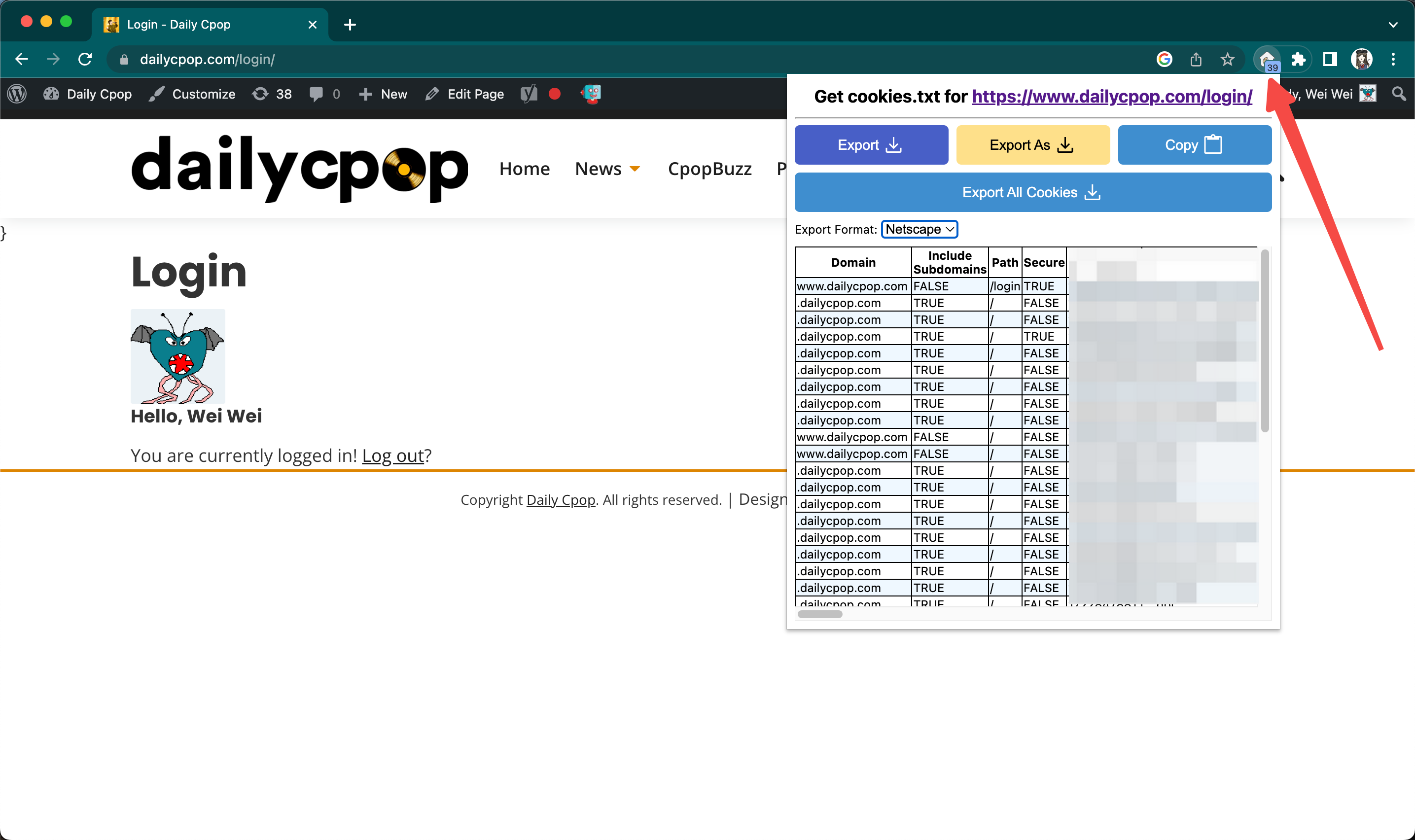Click the WordPress logo in admin bar
Screen dimensions: 1415x840
pyautogui.click(x=17, y=94)
